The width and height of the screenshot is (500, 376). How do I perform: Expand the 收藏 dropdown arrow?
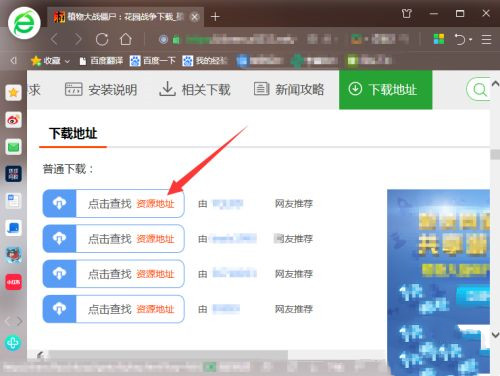(x=67, y=61)
